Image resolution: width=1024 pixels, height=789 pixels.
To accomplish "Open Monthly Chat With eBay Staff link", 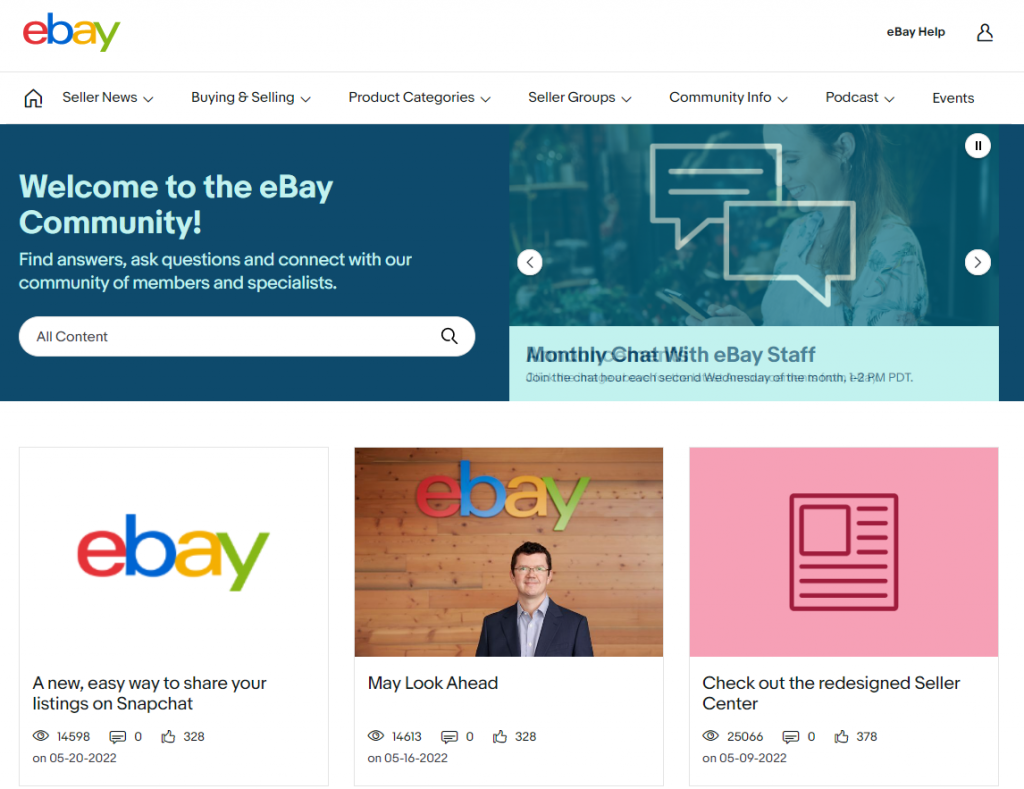I will [x=671, y=355].
